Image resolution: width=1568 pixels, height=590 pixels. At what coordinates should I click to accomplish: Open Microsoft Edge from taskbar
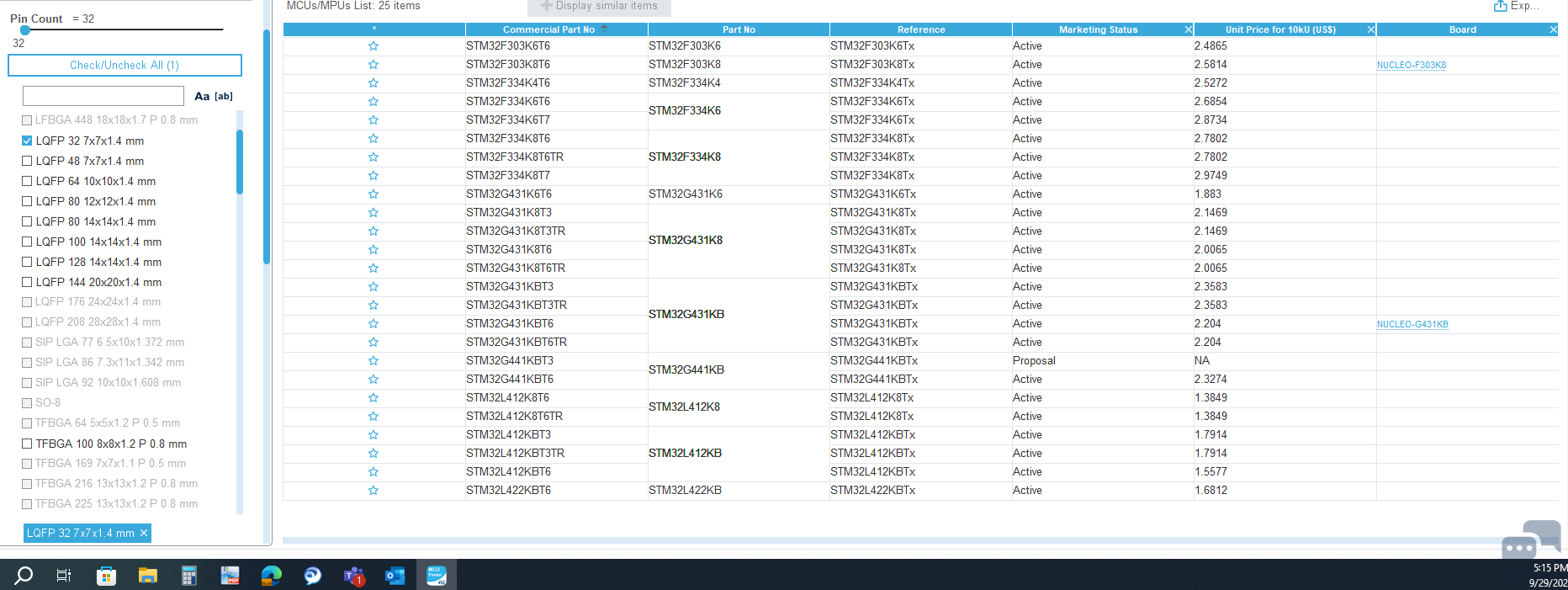tap(271, 576)
